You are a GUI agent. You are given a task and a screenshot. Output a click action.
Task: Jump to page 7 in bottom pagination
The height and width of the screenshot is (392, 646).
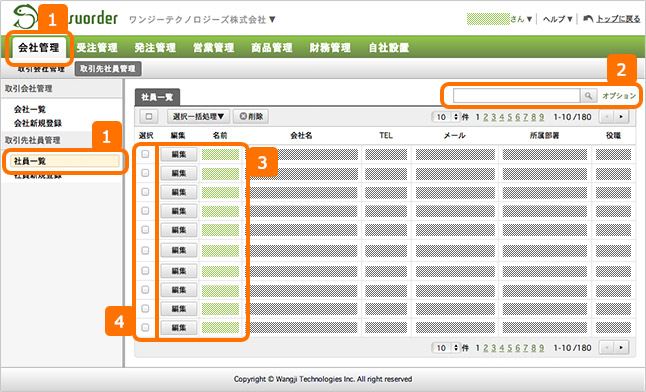click(x=525, y=348)
